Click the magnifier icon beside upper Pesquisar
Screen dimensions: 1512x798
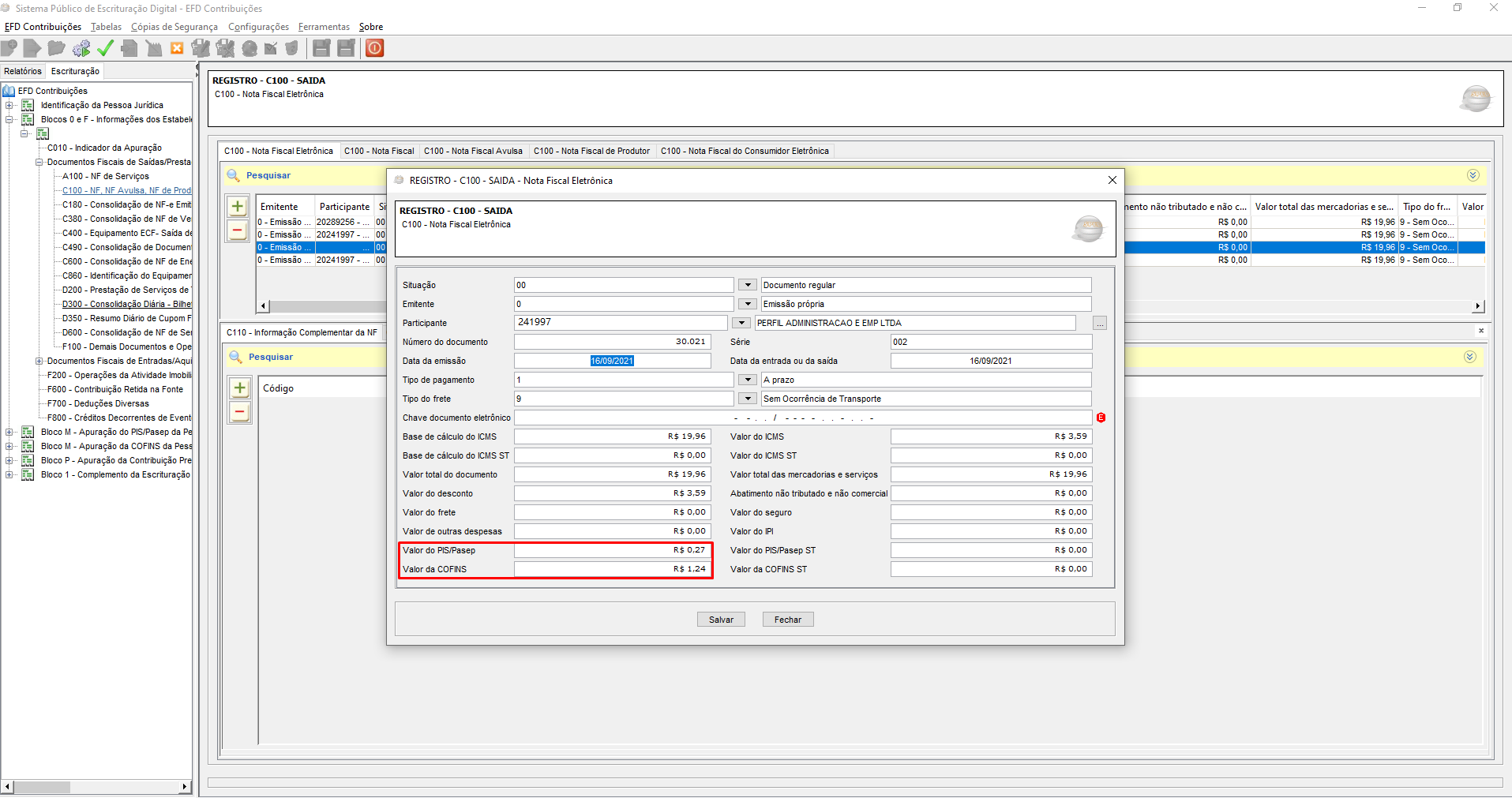point(233,175)
